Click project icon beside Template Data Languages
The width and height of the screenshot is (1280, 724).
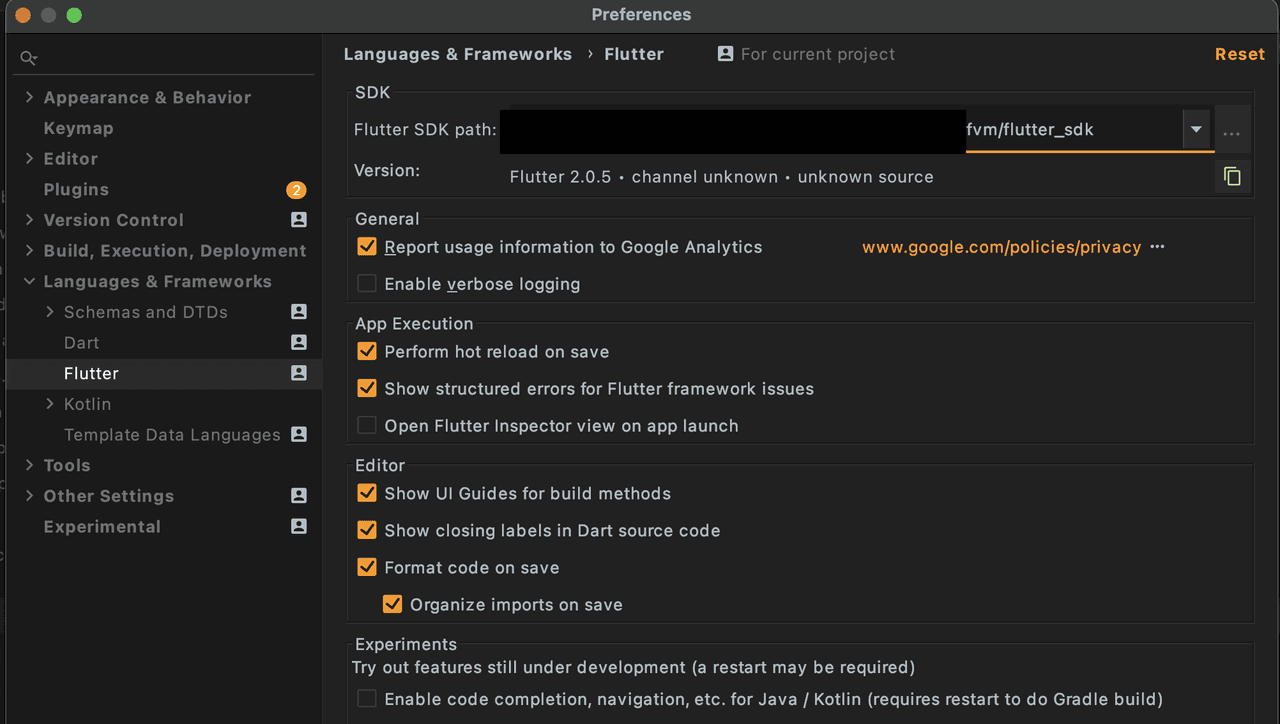[298, 434]
